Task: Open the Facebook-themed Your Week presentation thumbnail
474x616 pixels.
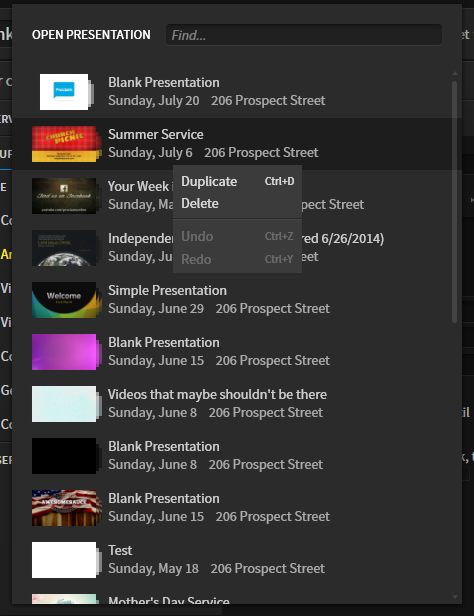Action: tap(64, 196)
